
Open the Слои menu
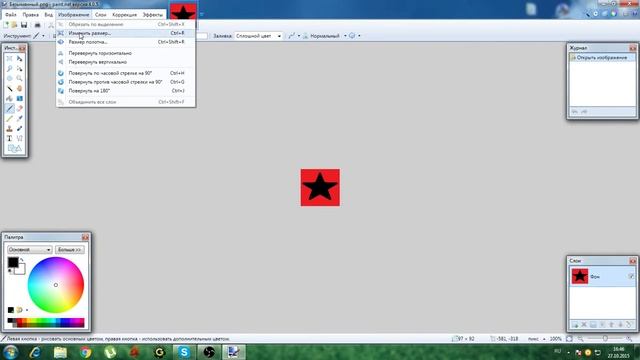tap(100, 15)
